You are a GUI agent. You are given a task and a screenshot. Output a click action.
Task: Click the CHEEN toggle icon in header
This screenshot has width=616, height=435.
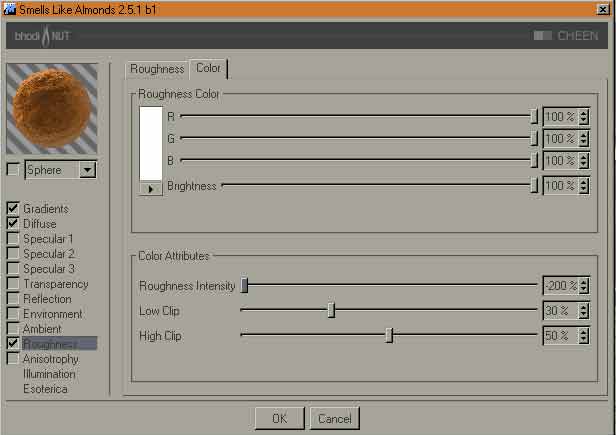[542, 36]
